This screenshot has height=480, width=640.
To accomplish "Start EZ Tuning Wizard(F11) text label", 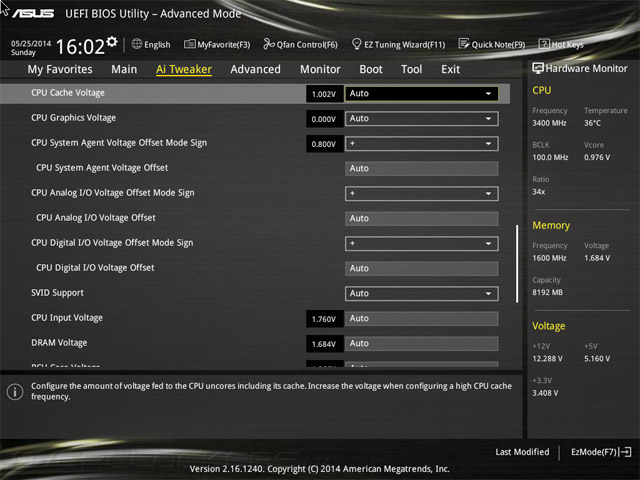I will [404, 44].
